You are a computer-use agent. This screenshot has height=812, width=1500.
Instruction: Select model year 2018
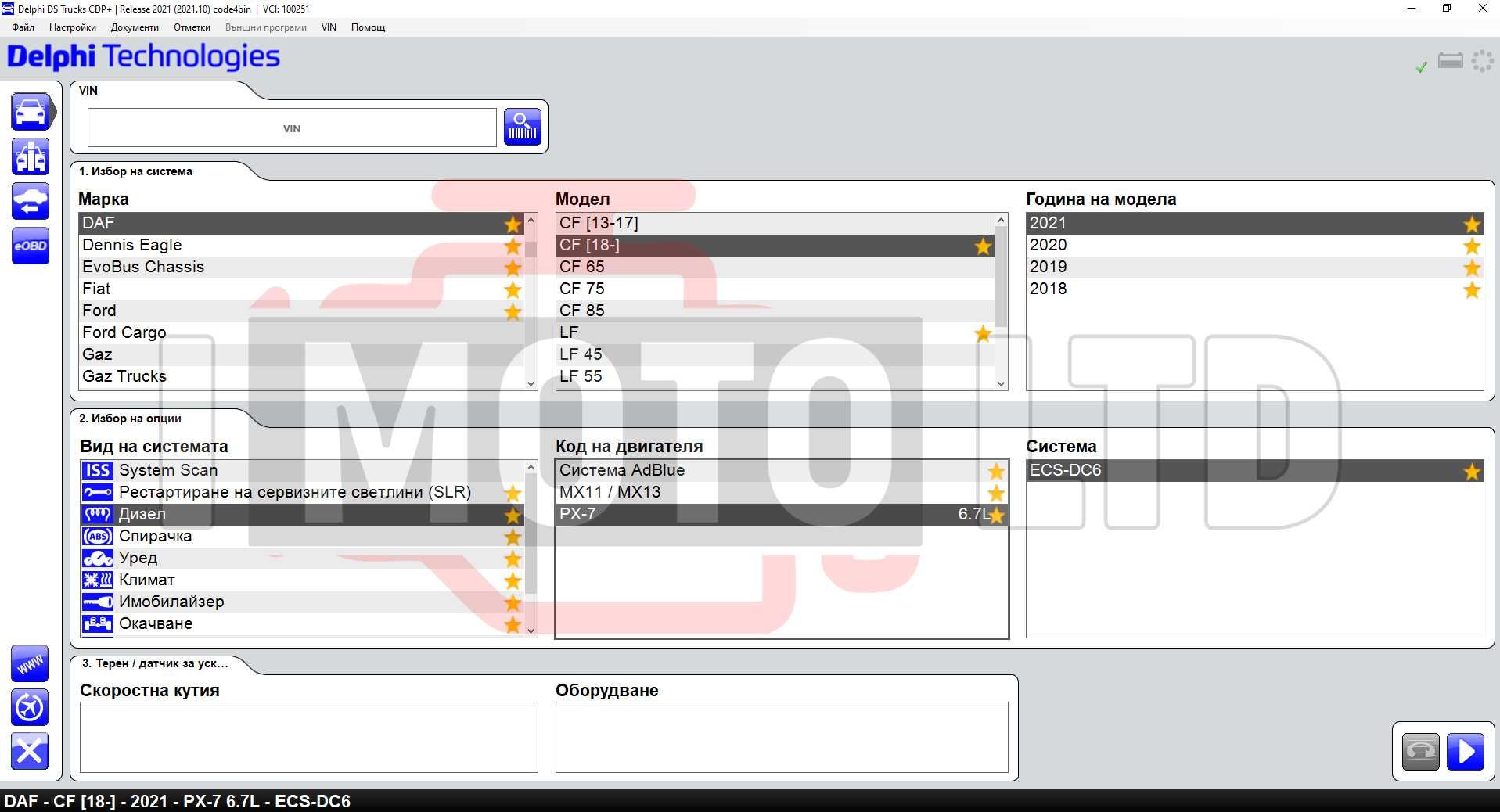[1254, 289]
